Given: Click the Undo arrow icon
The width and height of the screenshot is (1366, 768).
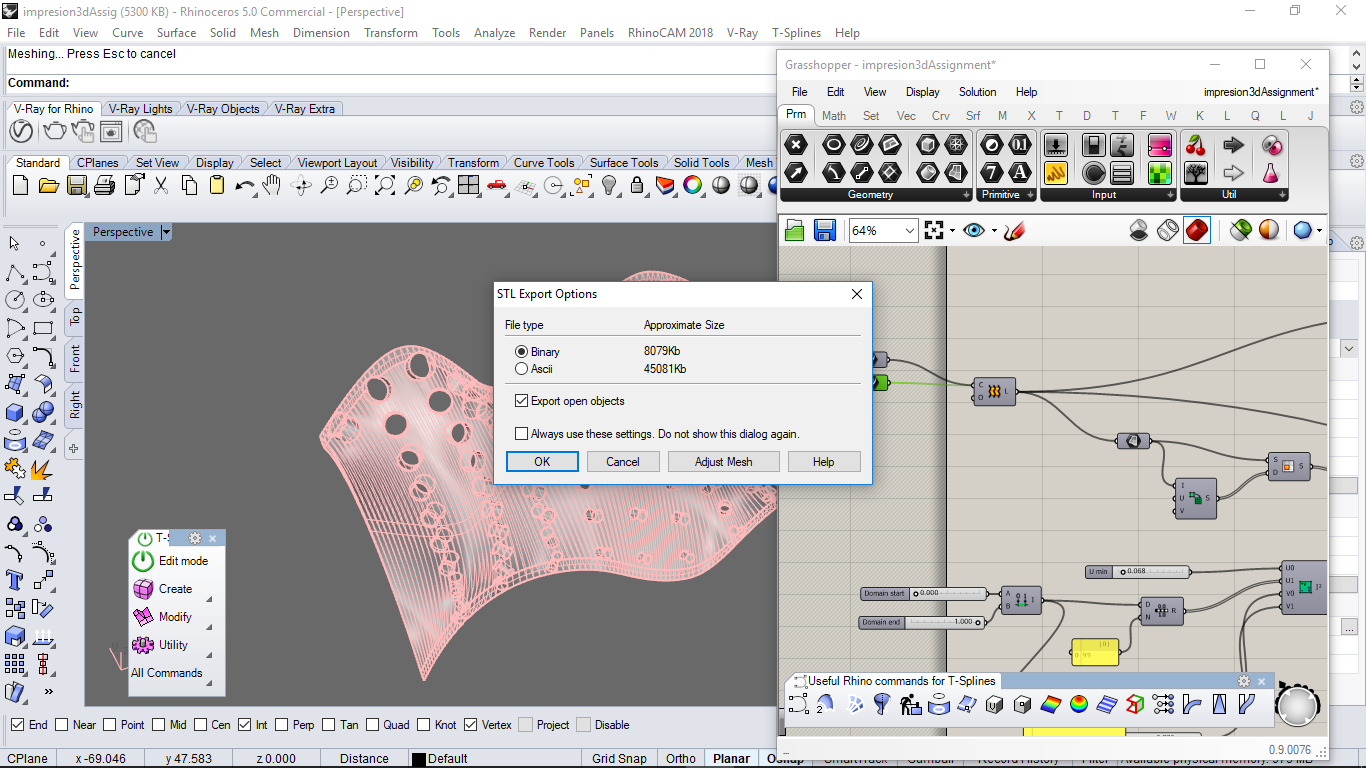Looking at the screenshot, I should pos(244,185).
